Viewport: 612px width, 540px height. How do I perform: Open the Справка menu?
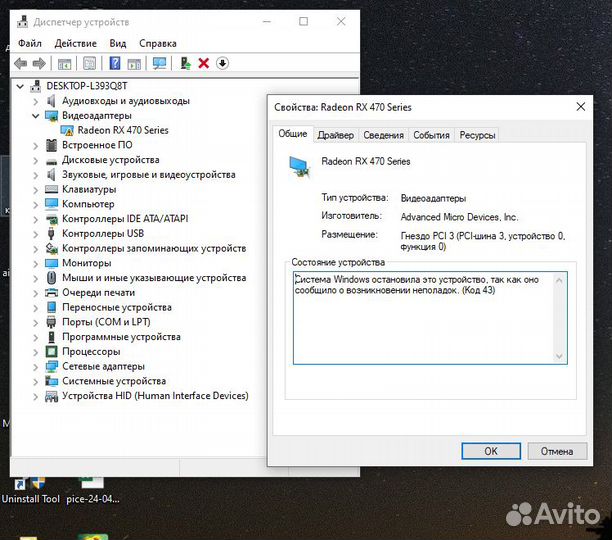tap(158, 43)
